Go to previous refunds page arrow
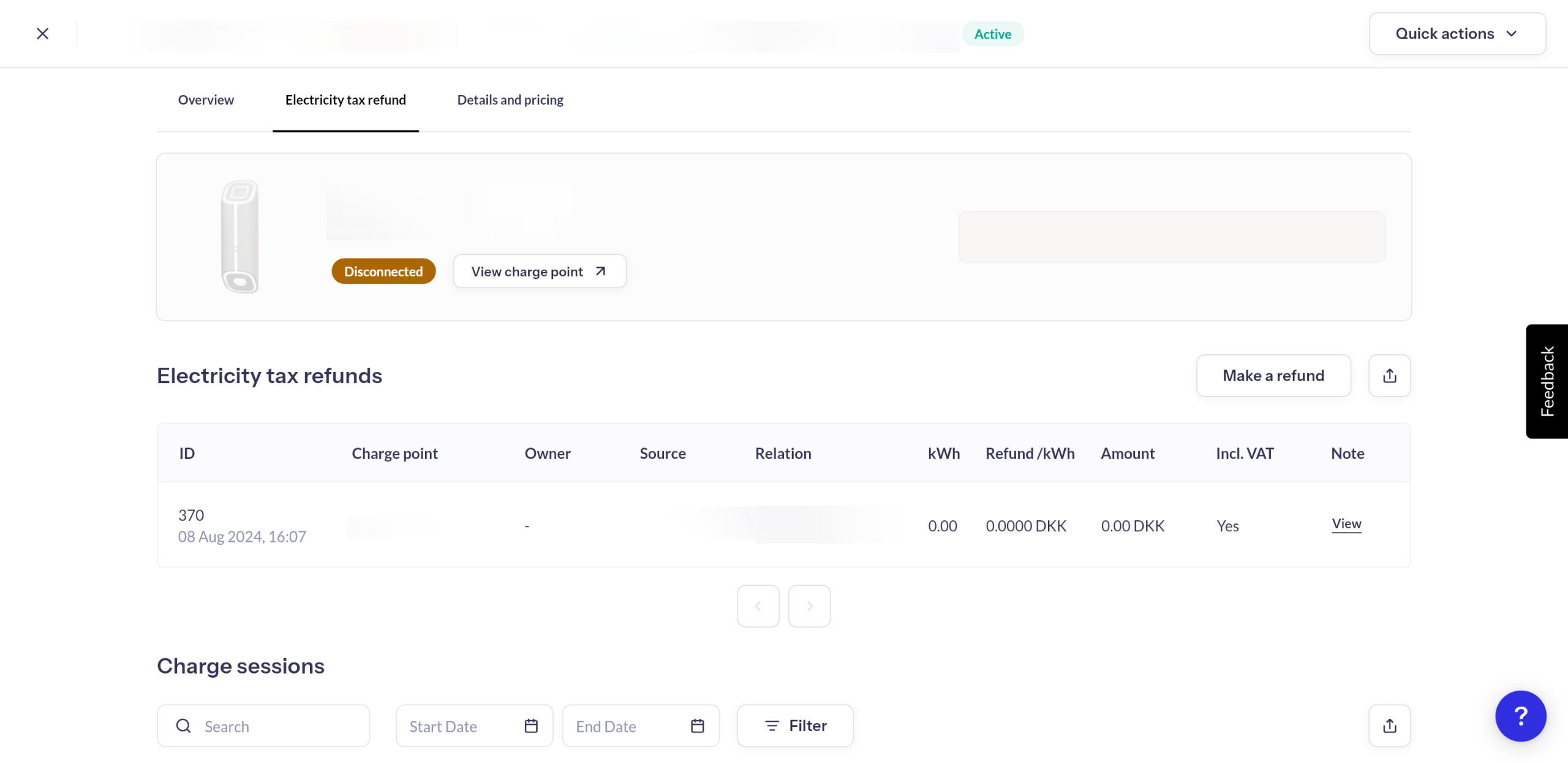Image resolution: width=1568 pixels, height=763 pixels. 758,606
